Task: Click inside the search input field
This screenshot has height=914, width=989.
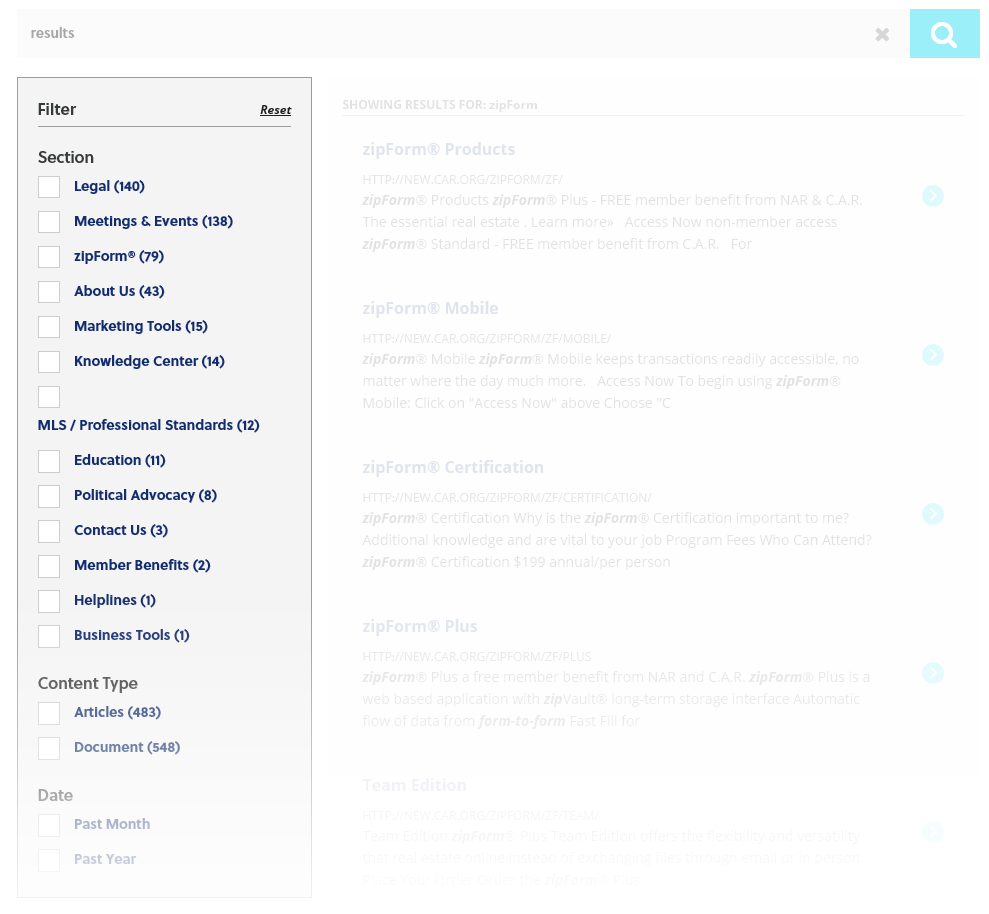Action: pyautogui.click(x=400, y=33)
